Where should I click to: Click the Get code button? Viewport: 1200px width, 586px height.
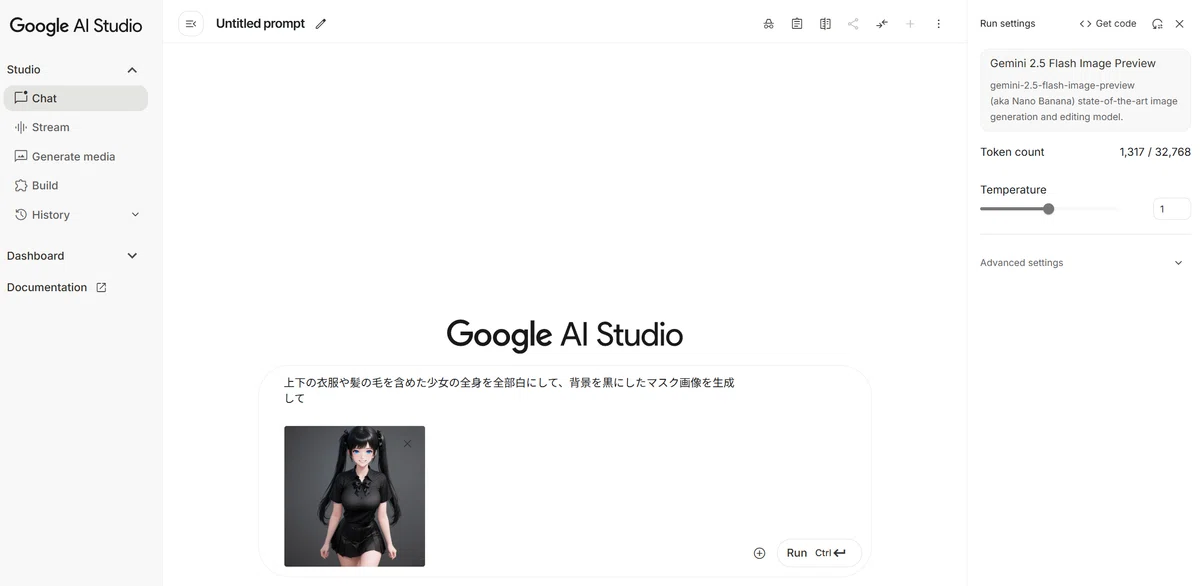1108,24
